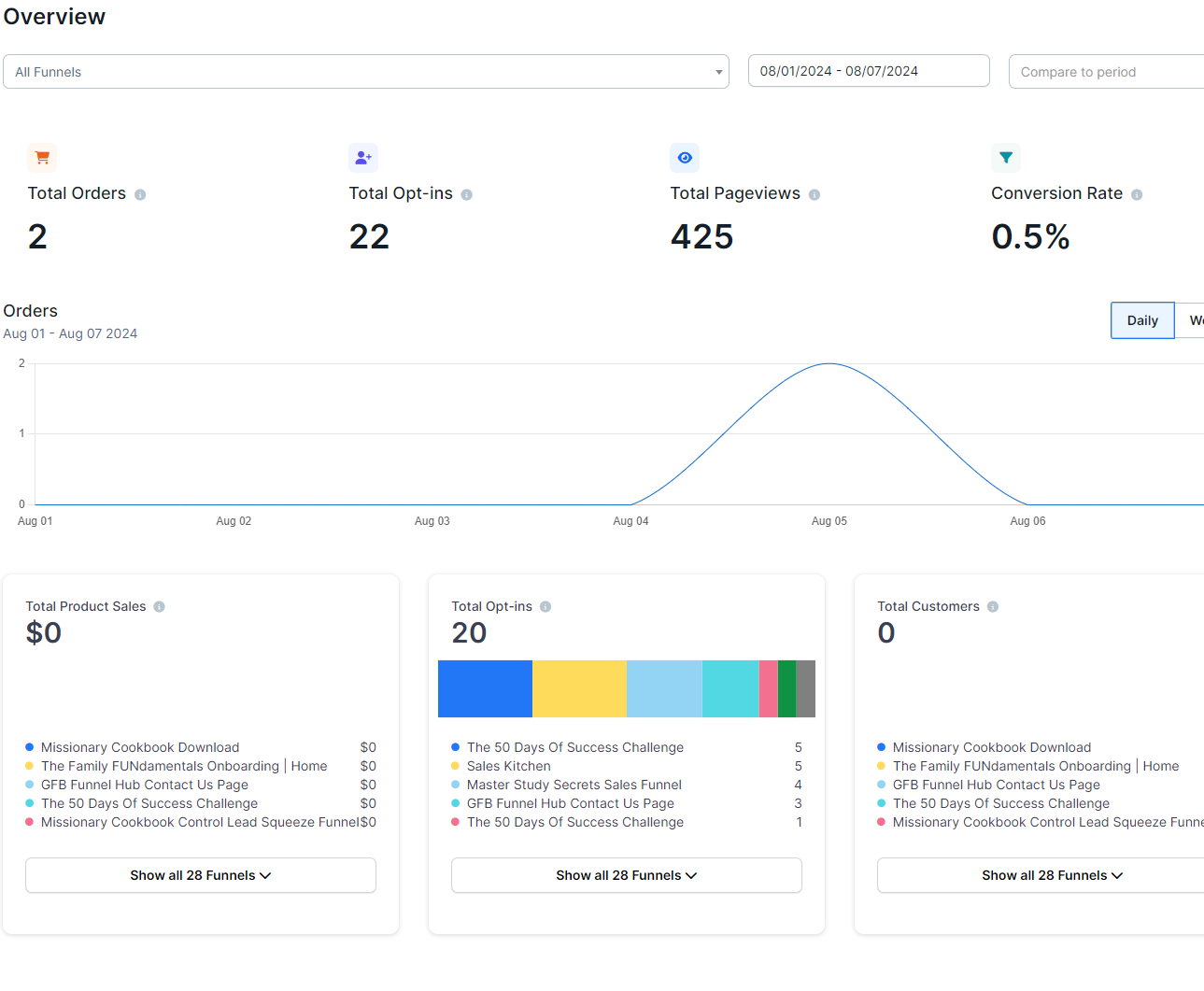Click The 50 Days Of Success Challenge in Product Sales
Screen dimensions: 1204x991
click(149, 803)
